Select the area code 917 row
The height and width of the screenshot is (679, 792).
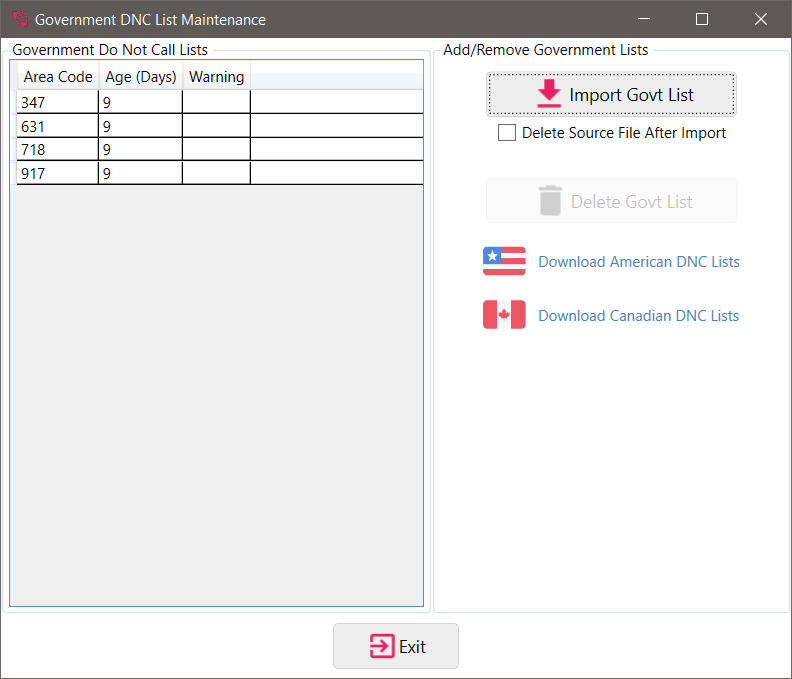click(x=57, y=174)
